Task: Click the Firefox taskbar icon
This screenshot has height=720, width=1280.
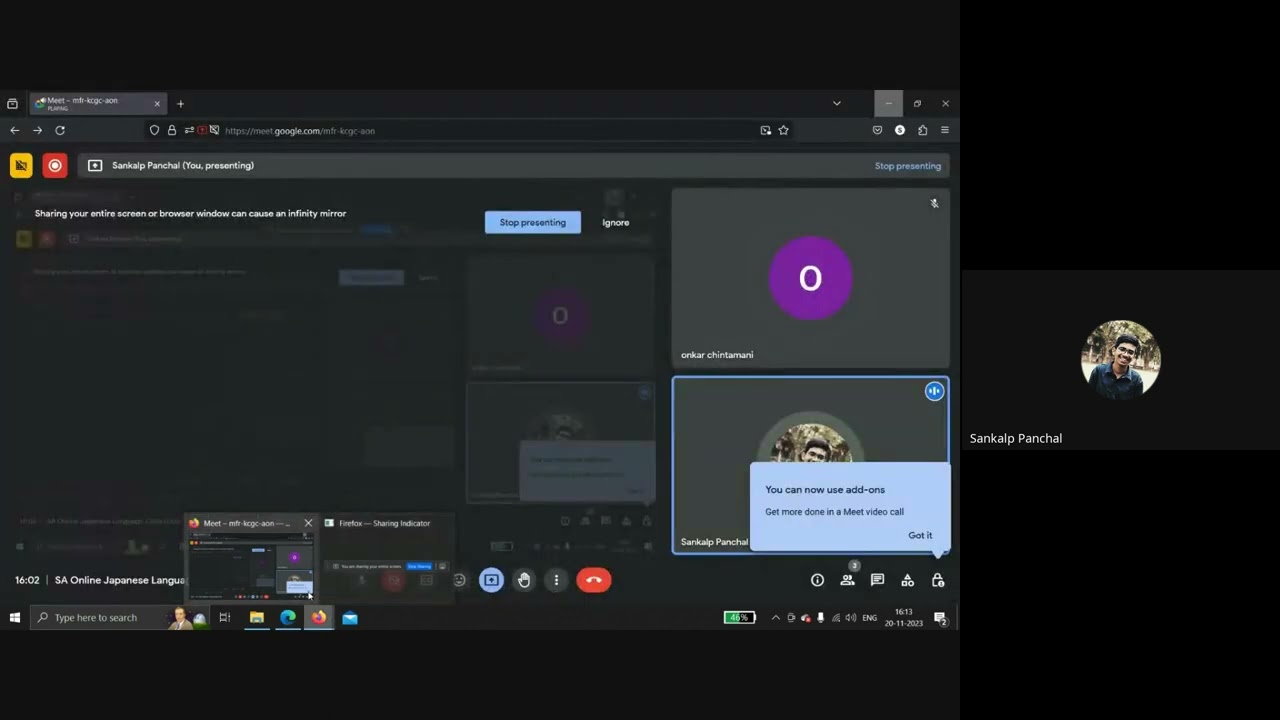Action: pos(319,618)
